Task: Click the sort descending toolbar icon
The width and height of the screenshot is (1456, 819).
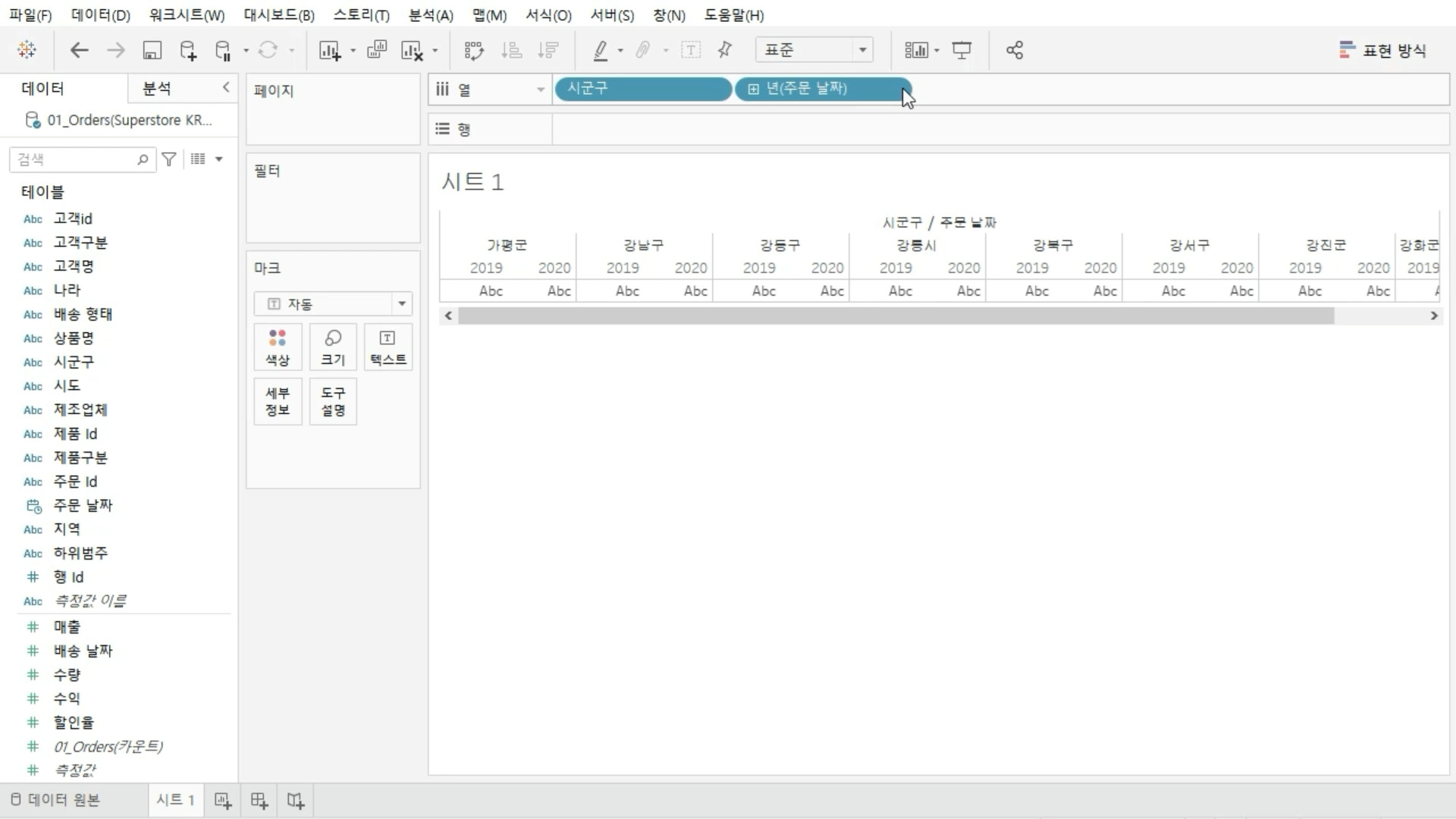Action: point(548,51)
